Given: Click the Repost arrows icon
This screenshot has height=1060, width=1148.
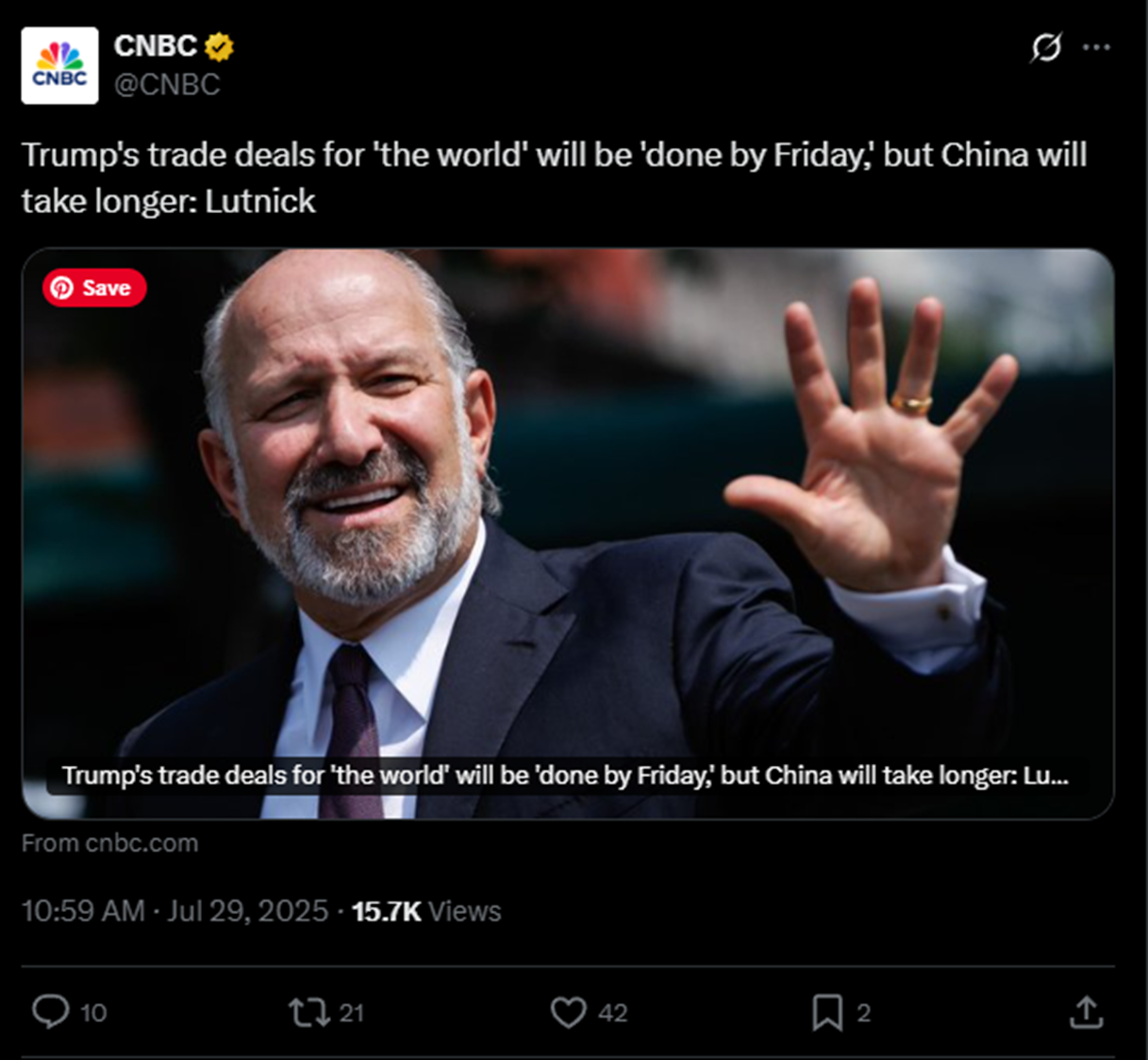Looking at the screenshot, I should point(308,1013).
